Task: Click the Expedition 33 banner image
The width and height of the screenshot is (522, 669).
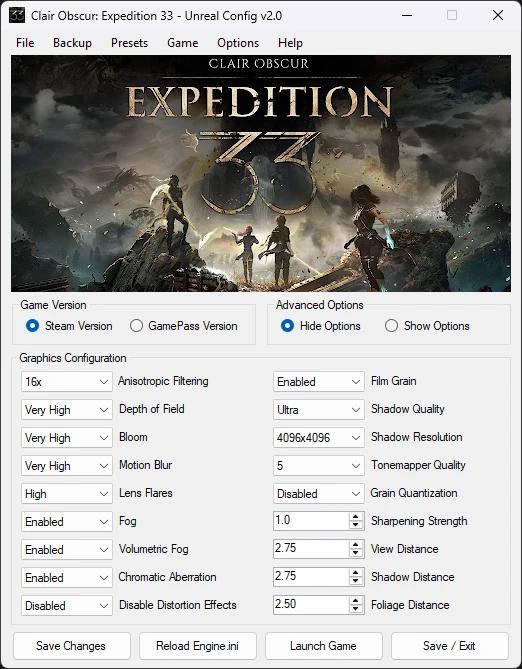Action: click(261, 174)
